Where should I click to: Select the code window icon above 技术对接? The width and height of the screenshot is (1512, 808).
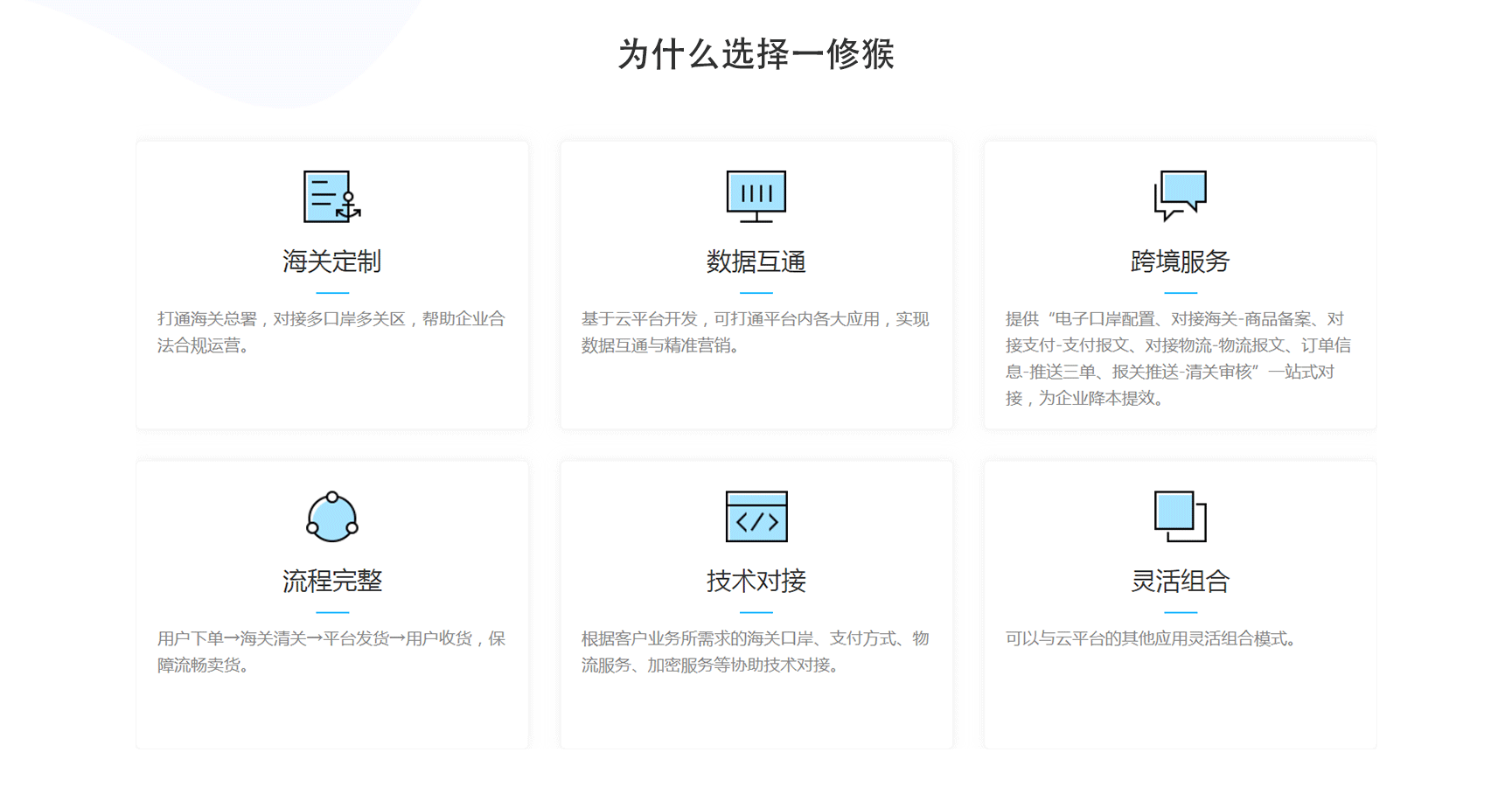click(756, 517)
